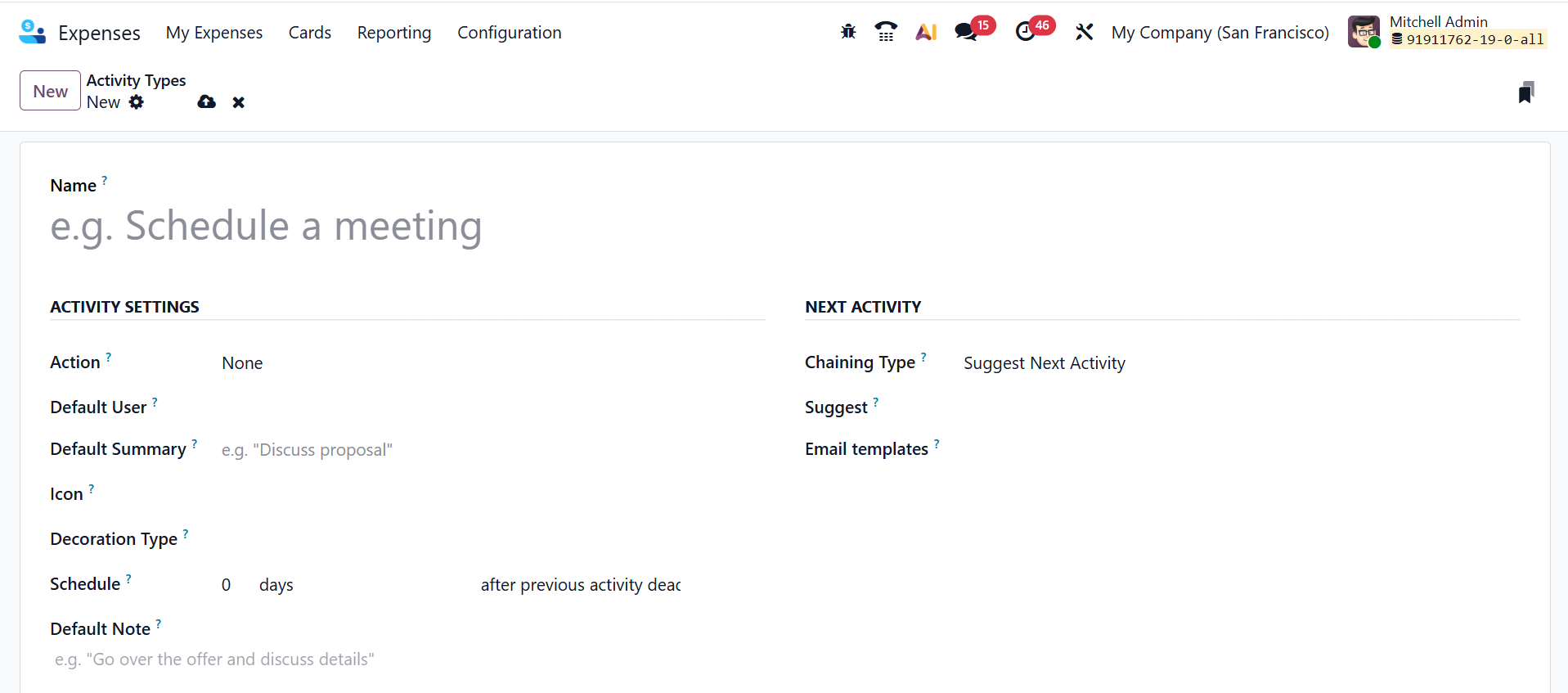Open the Reporting menu
This screenshot has width=1568, height=693.
point(393,33)
